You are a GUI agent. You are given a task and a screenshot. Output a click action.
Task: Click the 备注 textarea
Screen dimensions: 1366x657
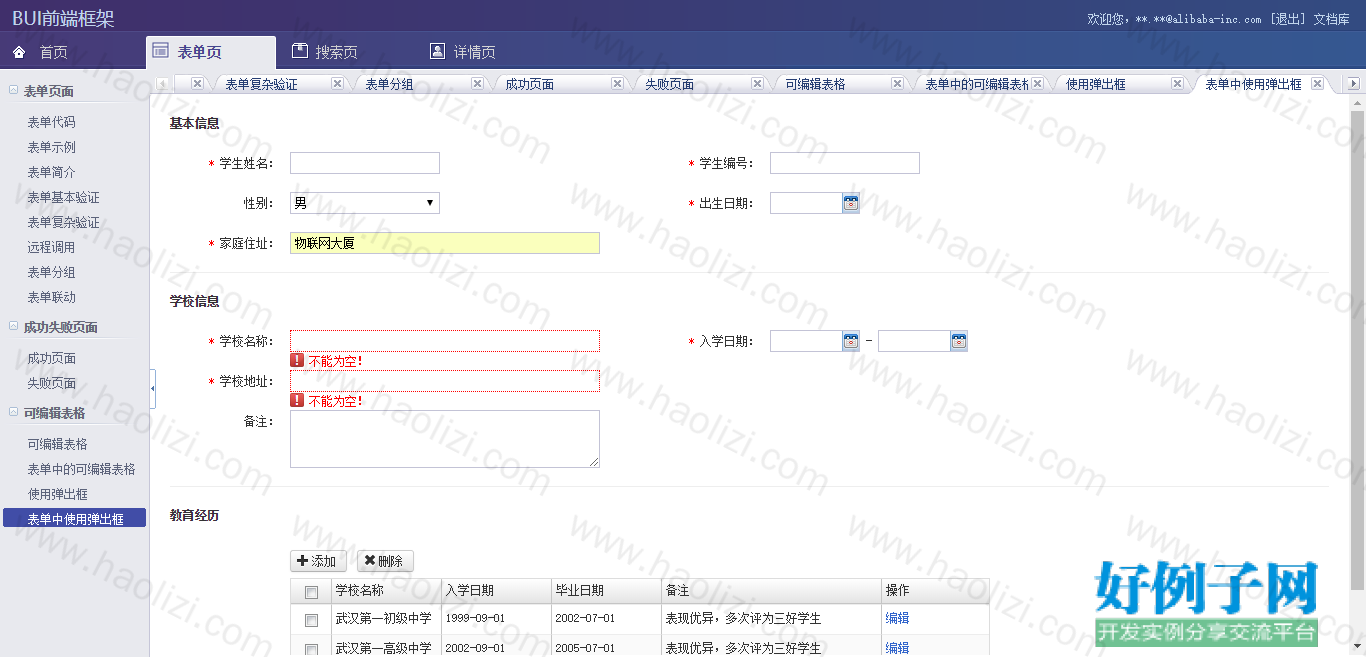(x=445, y=439)
